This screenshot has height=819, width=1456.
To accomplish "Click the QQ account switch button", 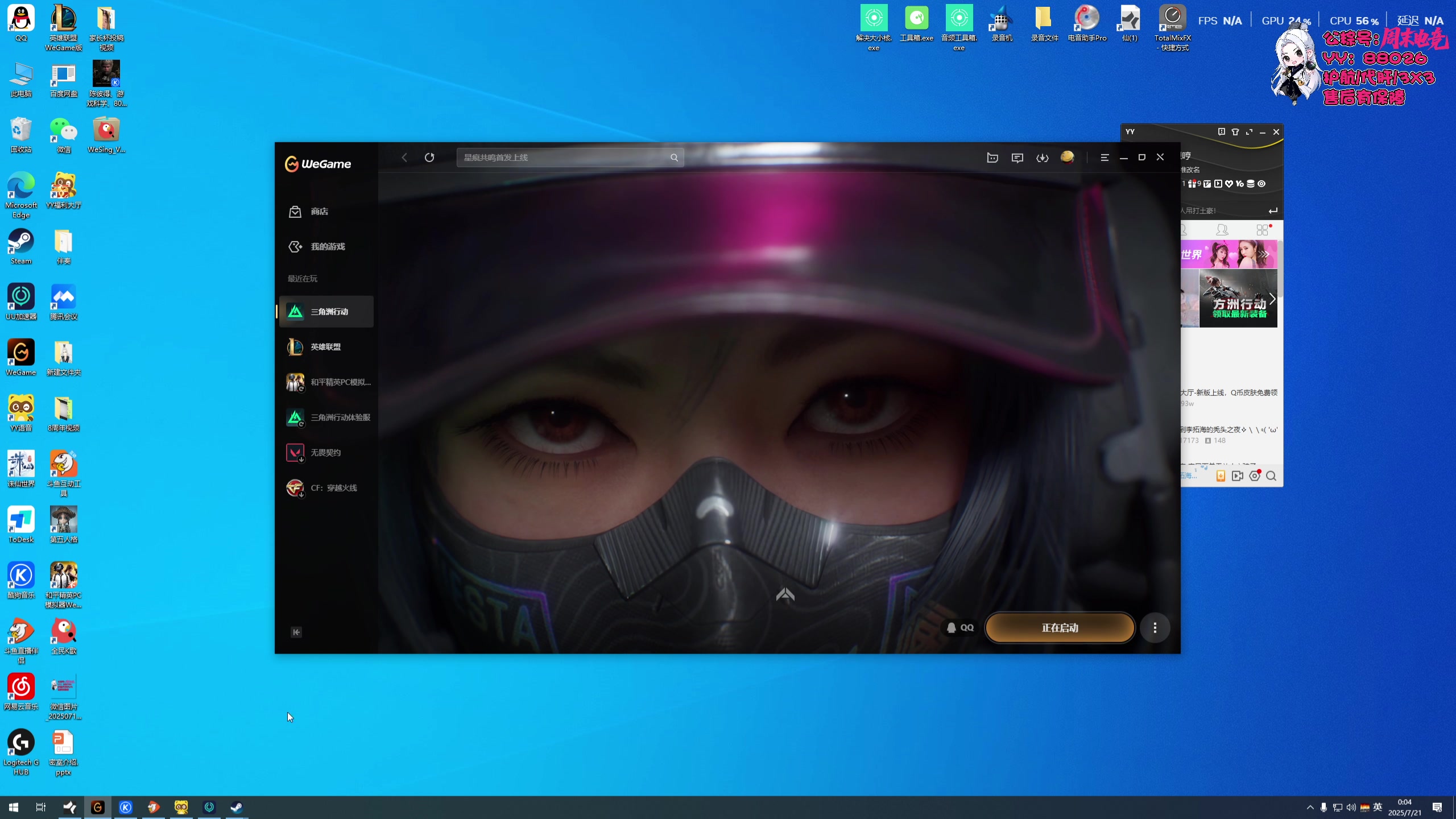I will [961, 628].
